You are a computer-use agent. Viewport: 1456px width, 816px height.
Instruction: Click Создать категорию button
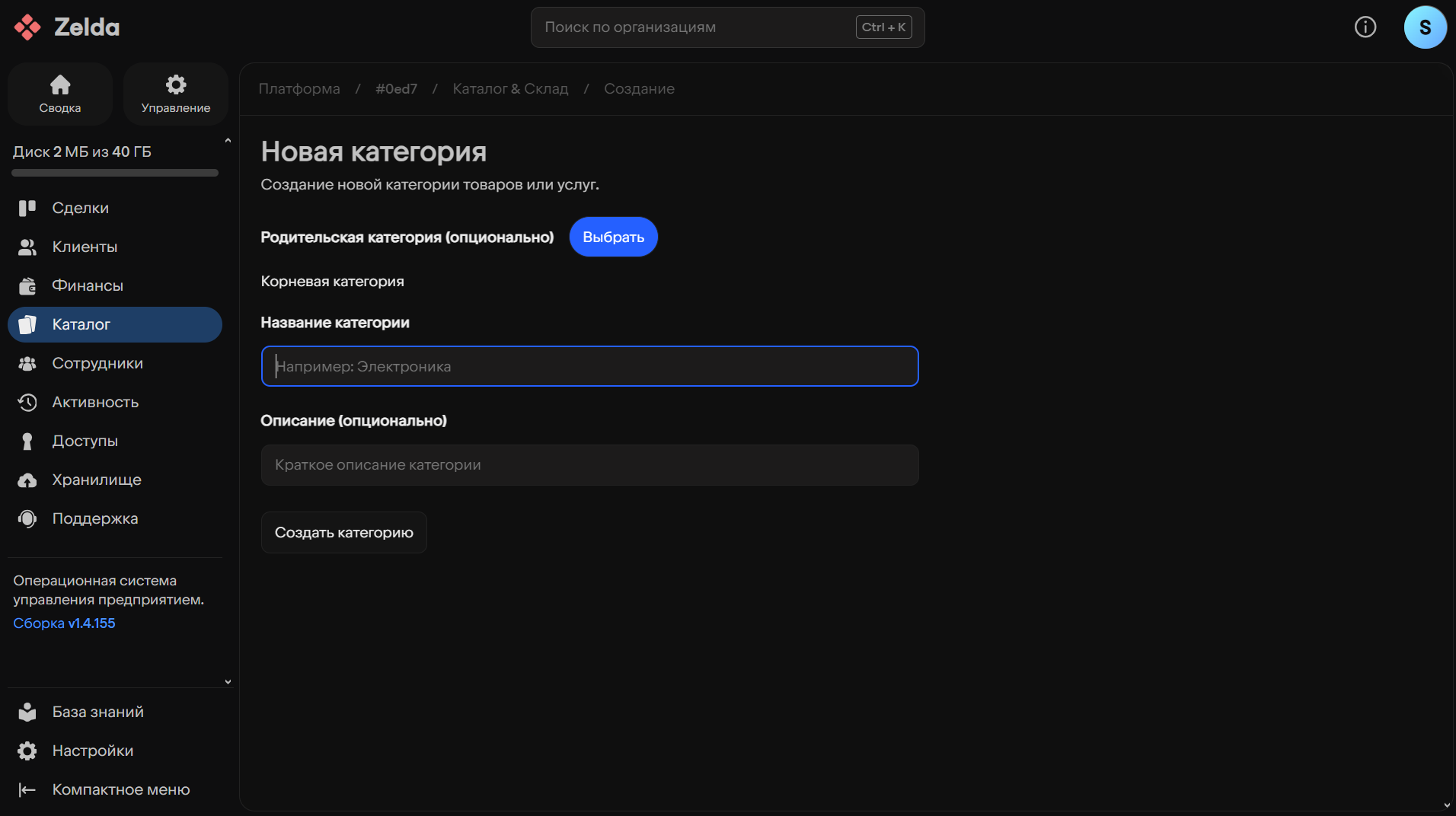point(343,532)
